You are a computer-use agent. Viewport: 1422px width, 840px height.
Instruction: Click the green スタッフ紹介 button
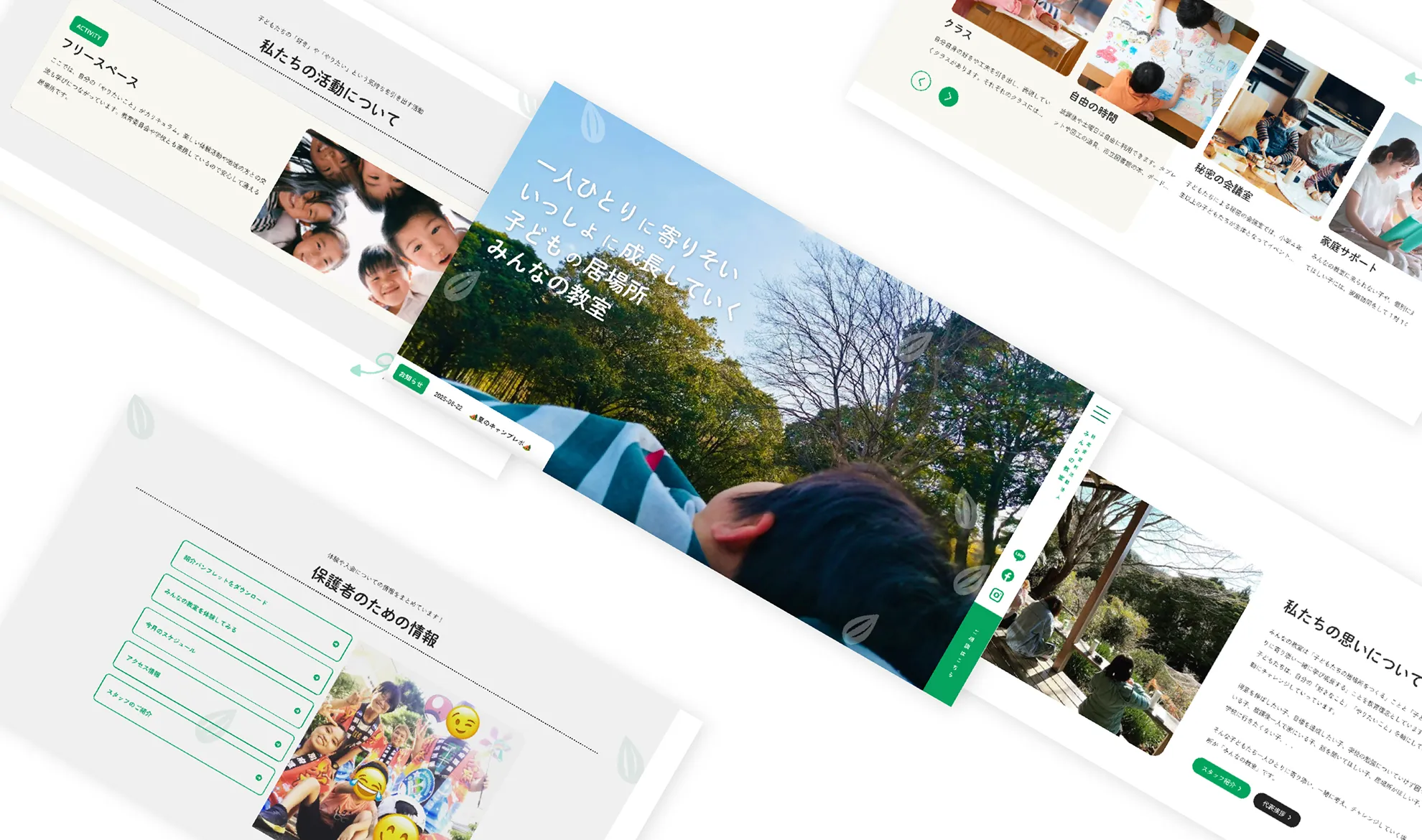point(1222,777)
